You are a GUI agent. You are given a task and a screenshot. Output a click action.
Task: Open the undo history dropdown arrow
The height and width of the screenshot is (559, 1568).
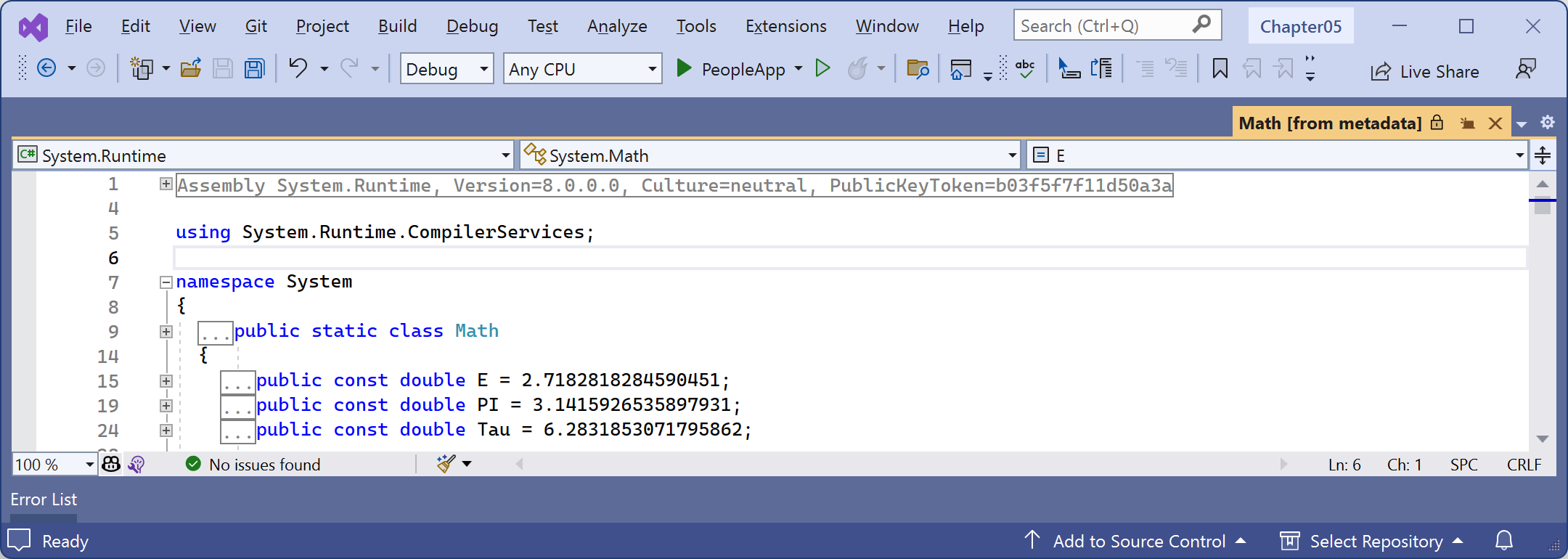324,69
